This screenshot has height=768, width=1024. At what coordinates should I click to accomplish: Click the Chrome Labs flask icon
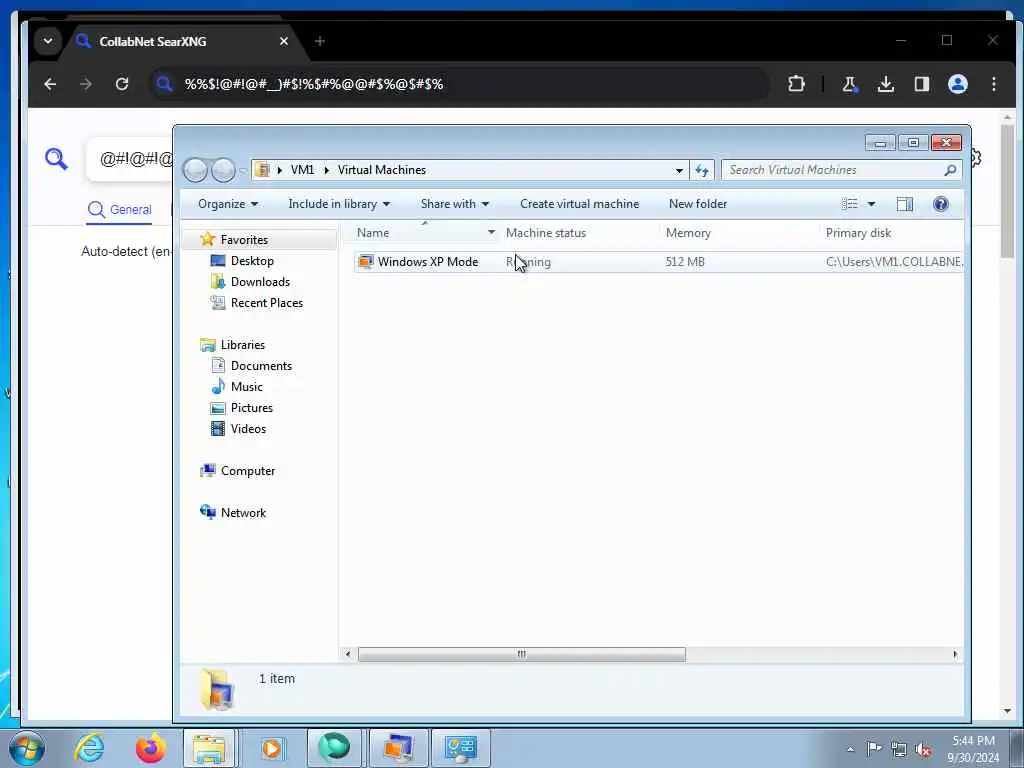tap(850, 84)
